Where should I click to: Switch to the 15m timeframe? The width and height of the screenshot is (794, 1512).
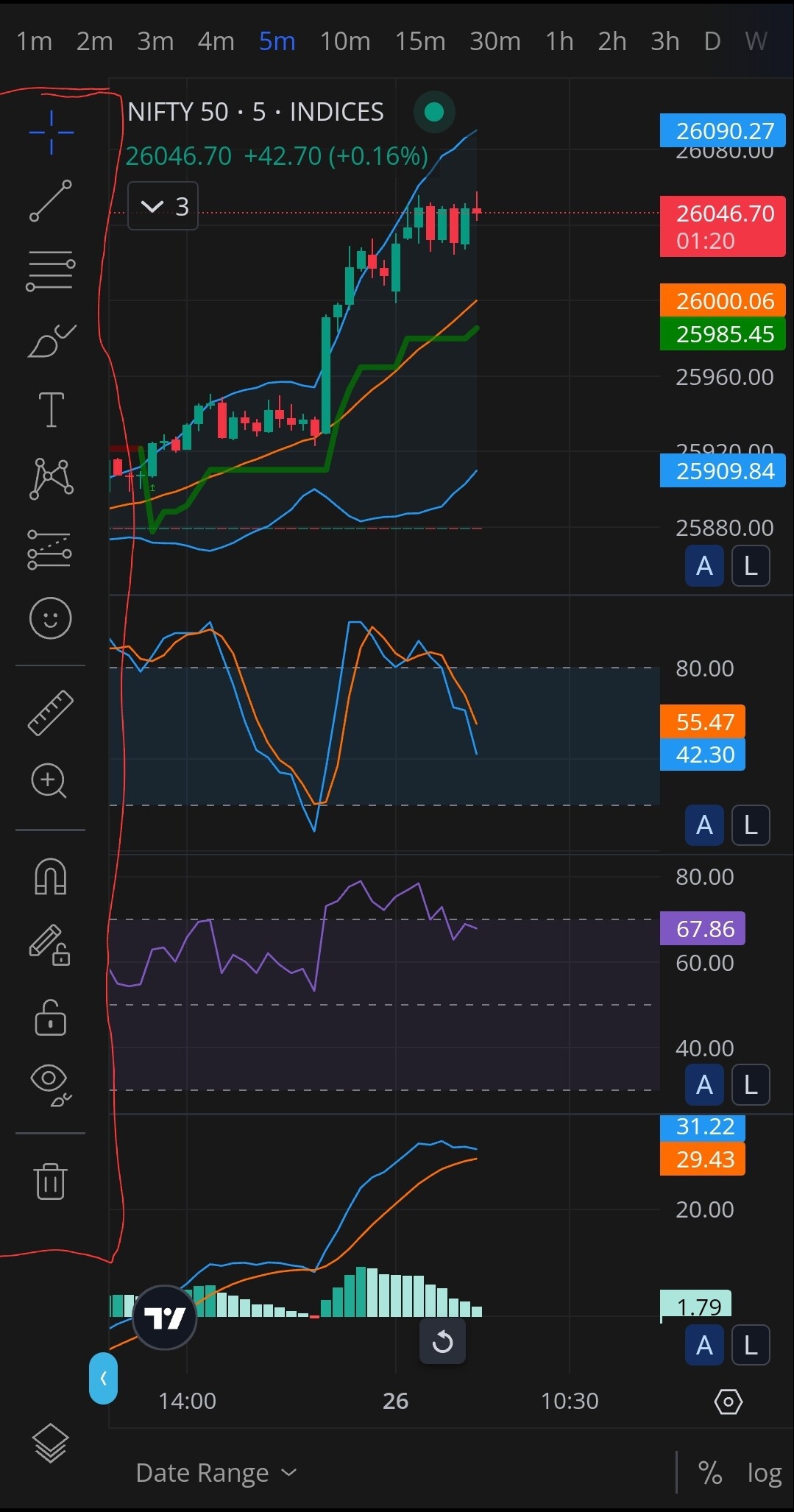[419, 41]
